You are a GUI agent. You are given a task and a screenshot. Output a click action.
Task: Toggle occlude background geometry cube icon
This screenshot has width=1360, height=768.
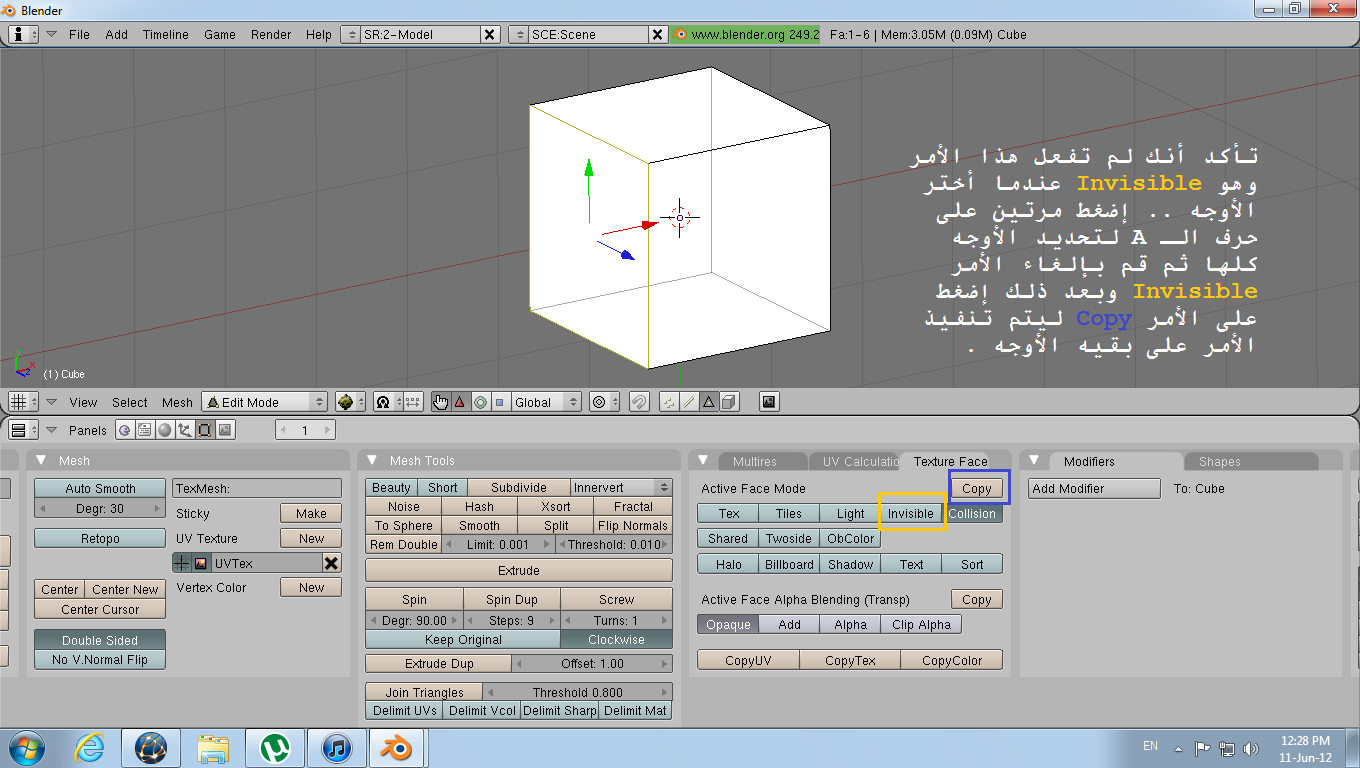coord(729,402)
